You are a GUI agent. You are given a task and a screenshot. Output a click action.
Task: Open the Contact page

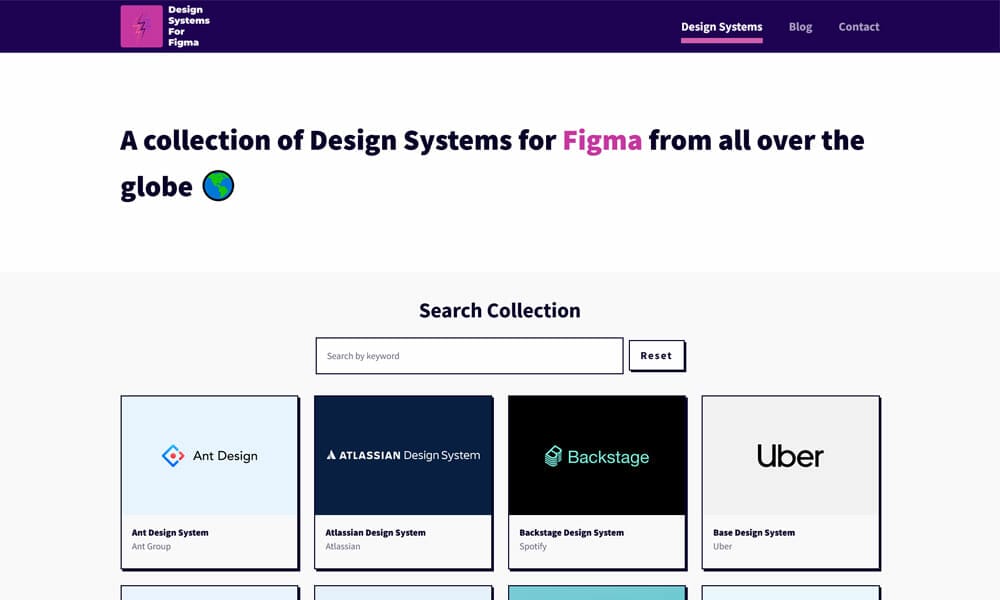(858, 27)
